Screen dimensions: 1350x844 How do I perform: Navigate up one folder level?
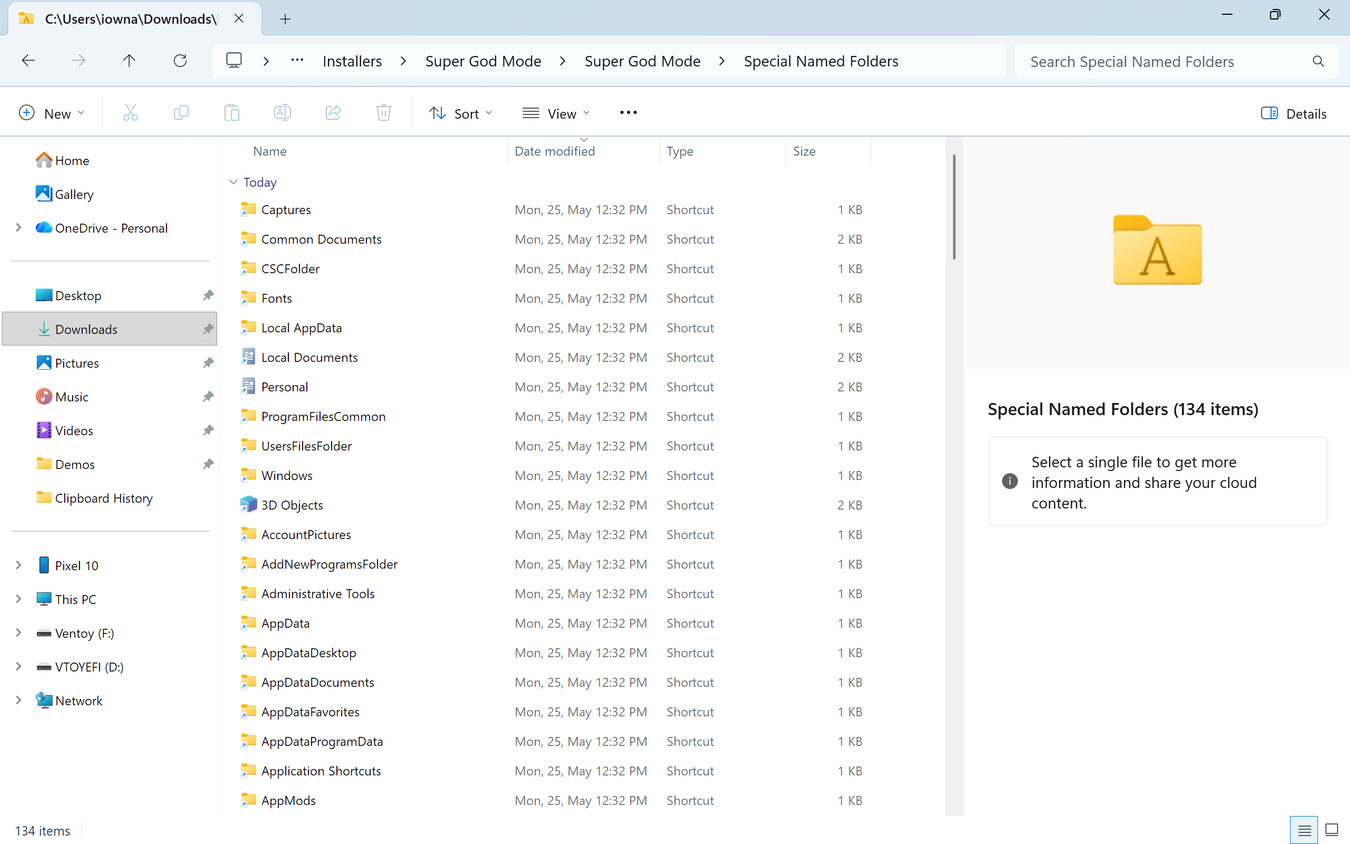[x=129, y=61]
